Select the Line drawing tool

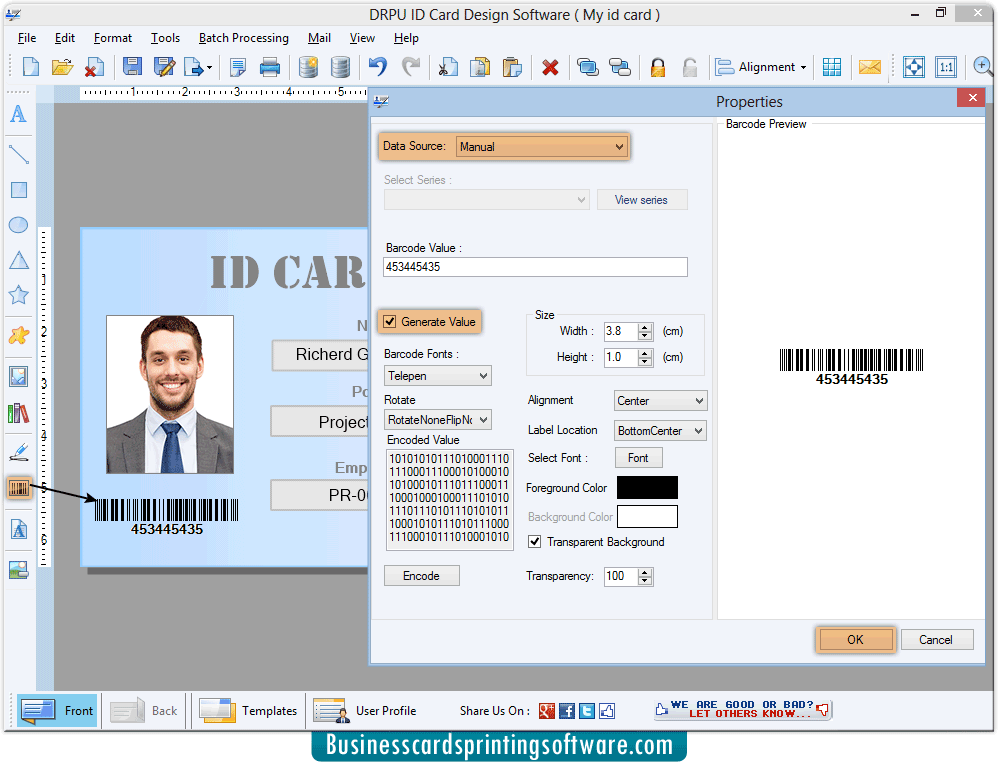(x=18, y=153)
